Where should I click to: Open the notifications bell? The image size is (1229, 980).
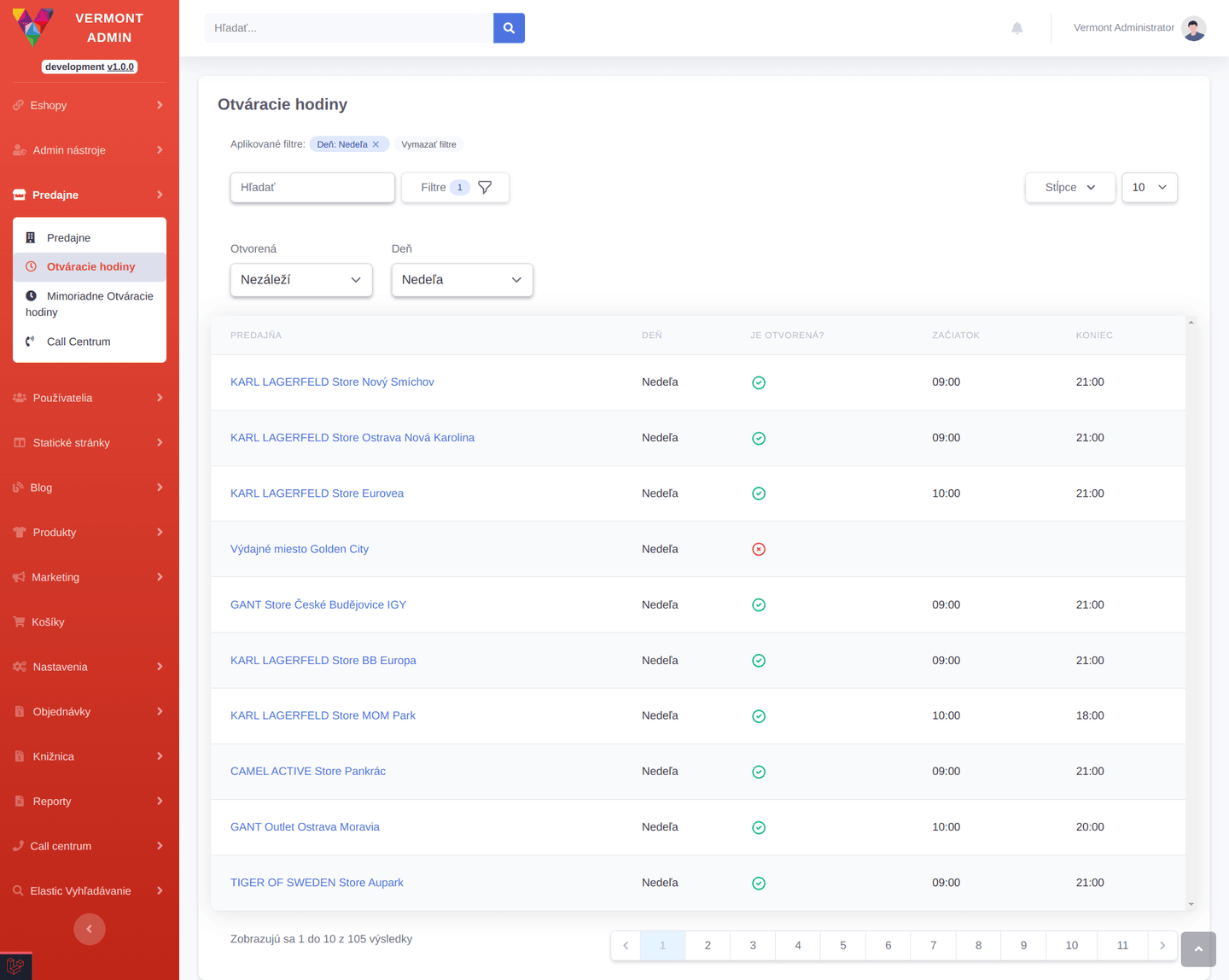(x=1016, y=28)
